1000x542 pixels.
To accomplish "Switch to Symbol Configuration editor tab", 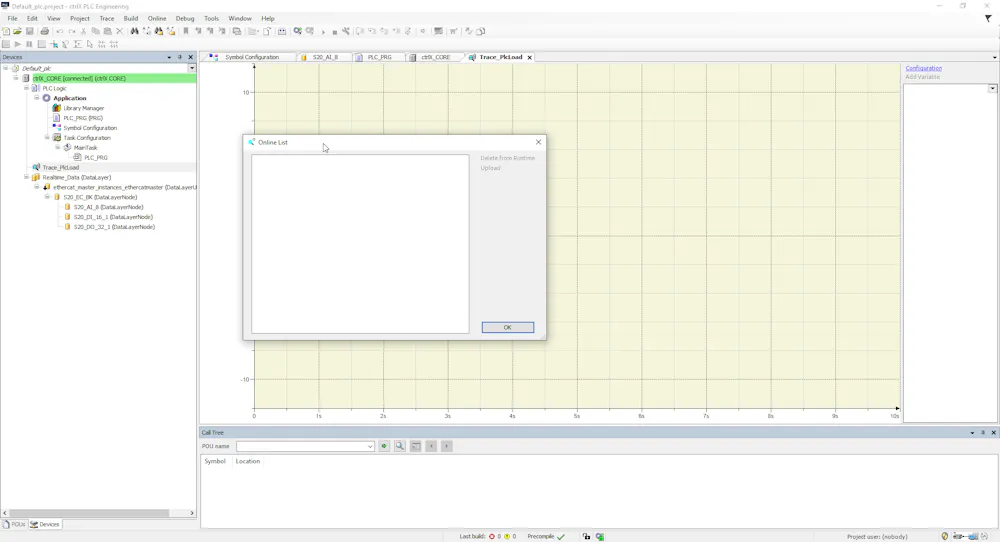I will tap(251, 57).
